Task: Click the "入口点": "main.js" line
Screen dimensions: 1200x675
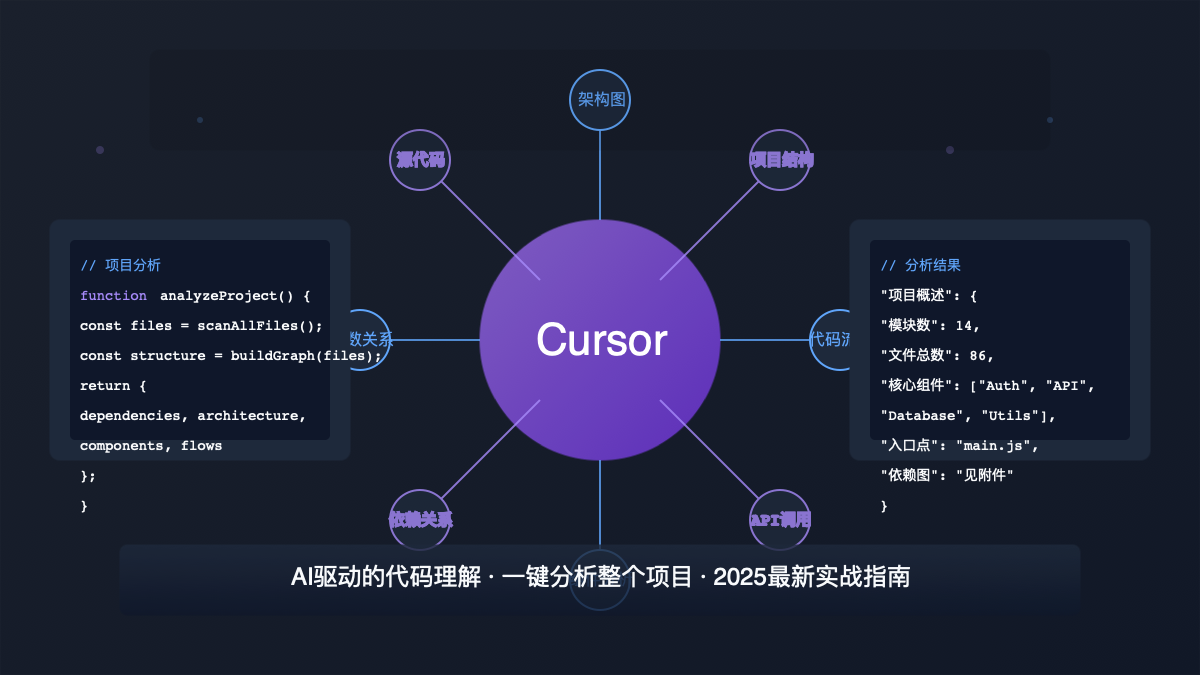Action: click(959, 446)
